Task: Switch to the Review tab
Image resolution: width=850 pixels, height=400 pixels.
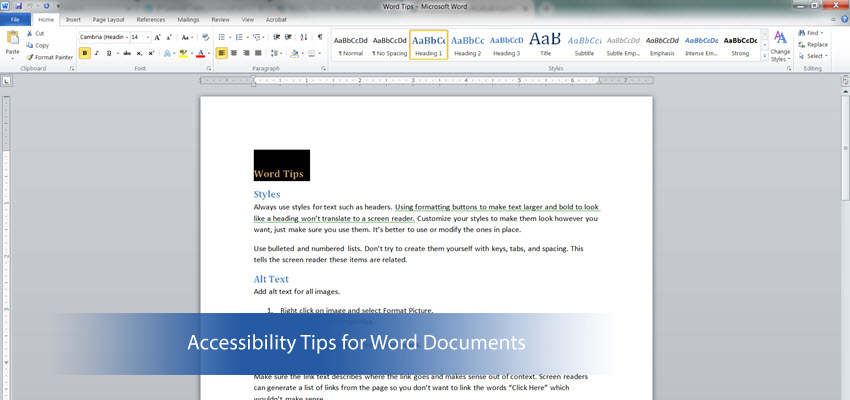Action: [221, 20]
